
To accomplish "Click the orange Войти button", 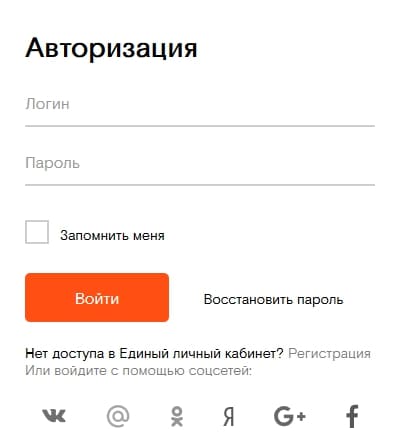I will click(97, 298).
